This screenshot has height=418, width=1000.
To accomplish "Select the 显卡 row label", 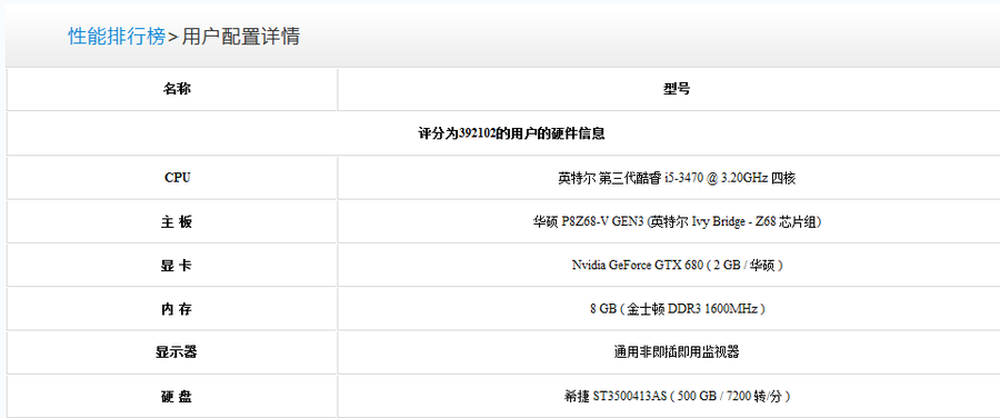I will pyautogui.click(x=177, y=265).
